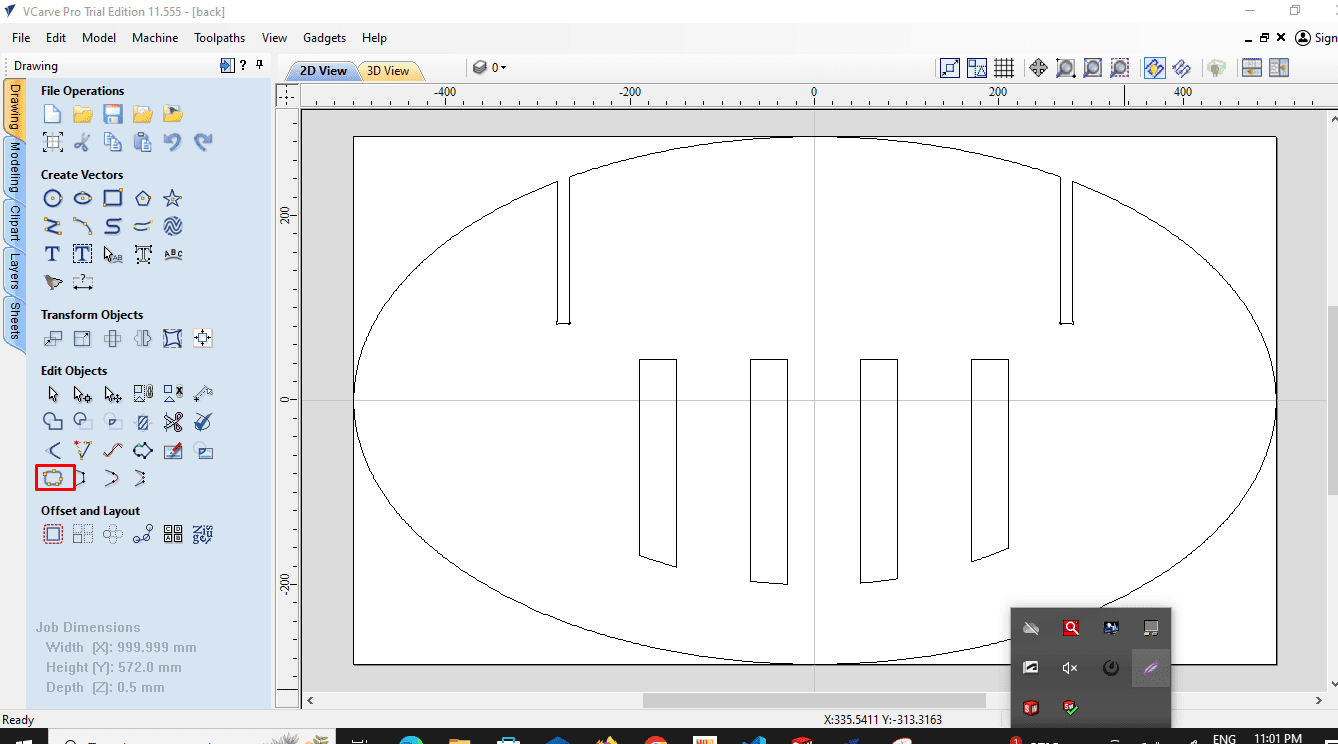
Task: Choose the Selection arrow tool in Edit Objects
Action: tap(53, 394)
